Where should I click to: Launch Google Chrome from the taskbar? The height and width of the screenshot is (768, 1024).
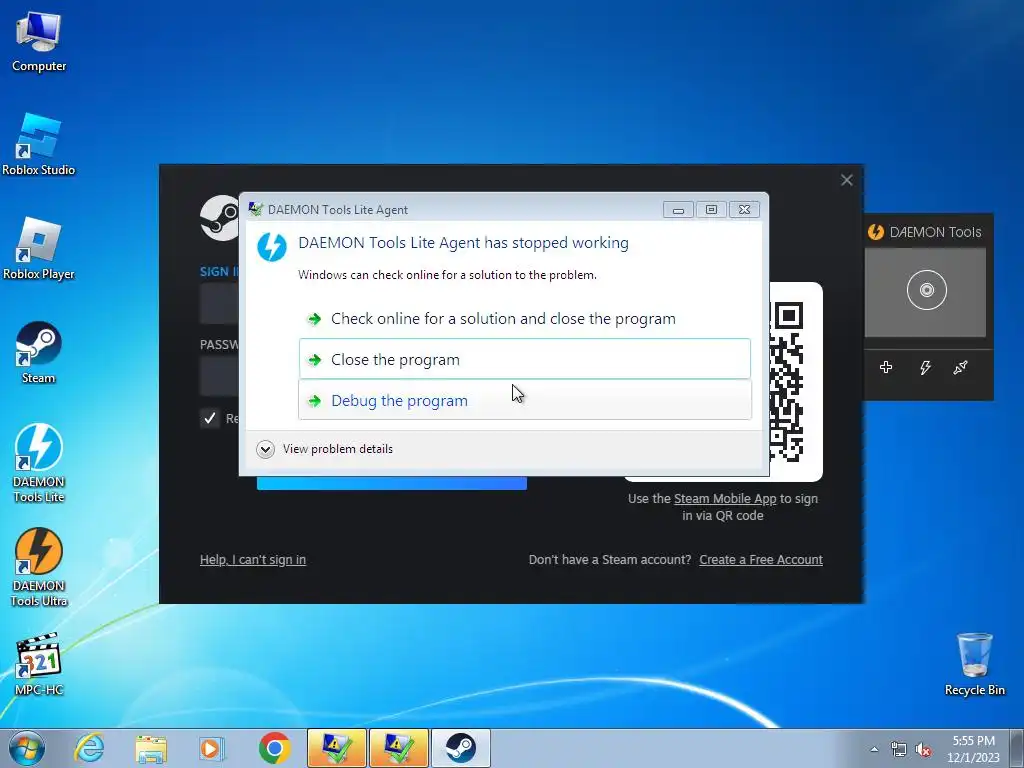[274, 748]
